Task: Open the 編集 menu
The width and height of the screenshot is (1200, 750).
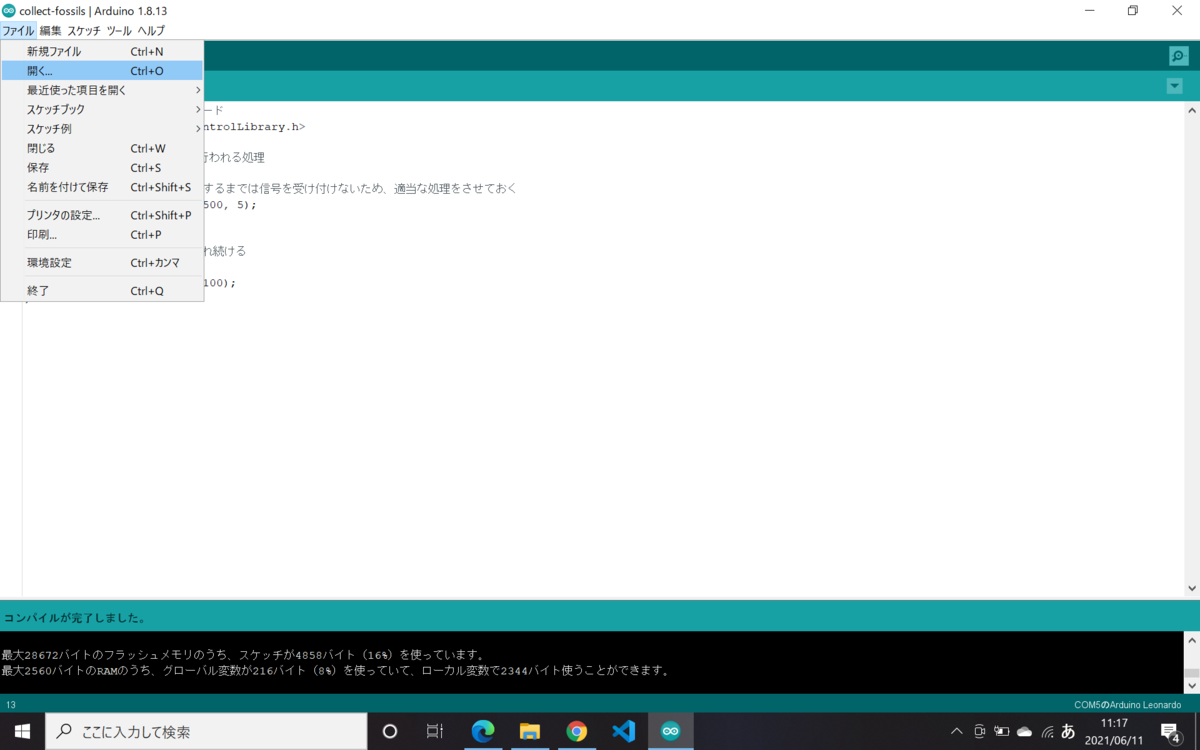Action: coord(50,31)
